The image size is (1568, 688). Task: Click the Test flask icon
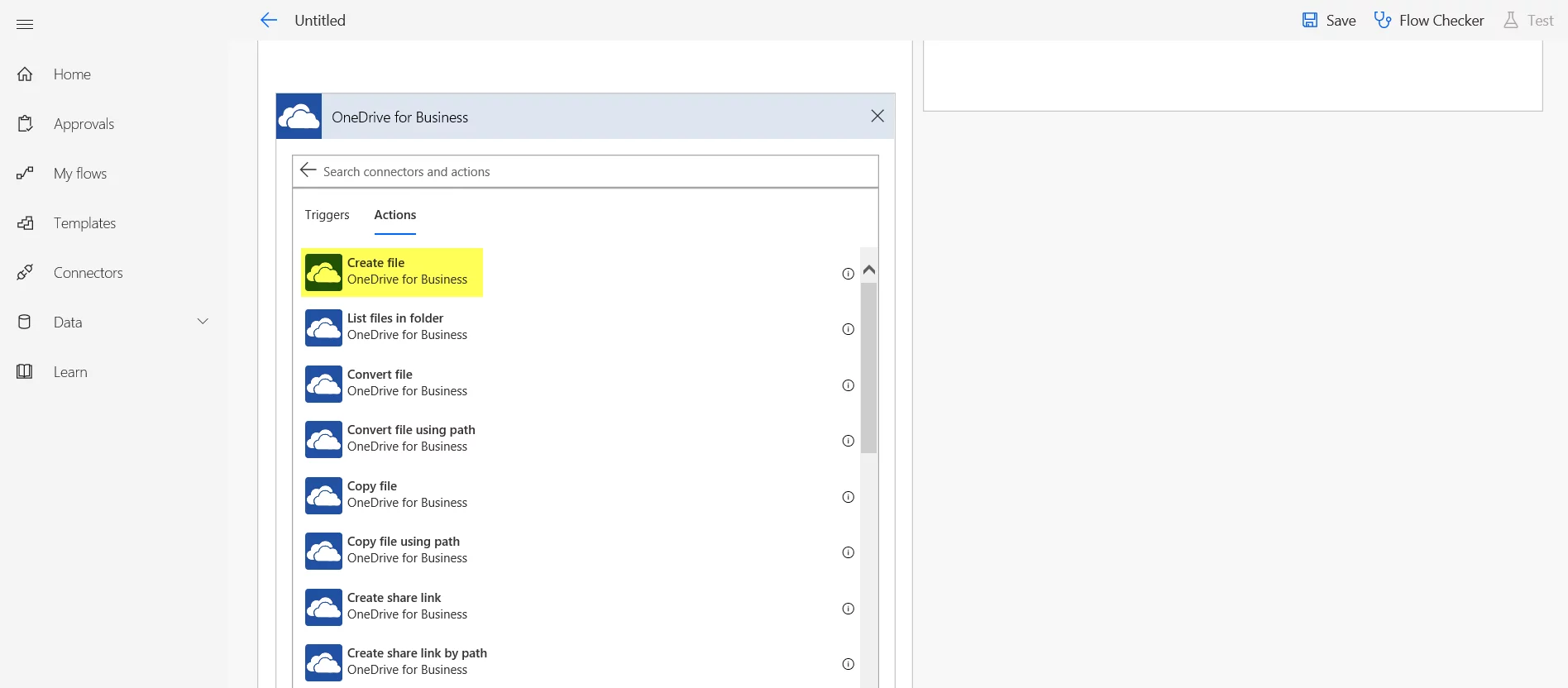[x=1511, y=20]
